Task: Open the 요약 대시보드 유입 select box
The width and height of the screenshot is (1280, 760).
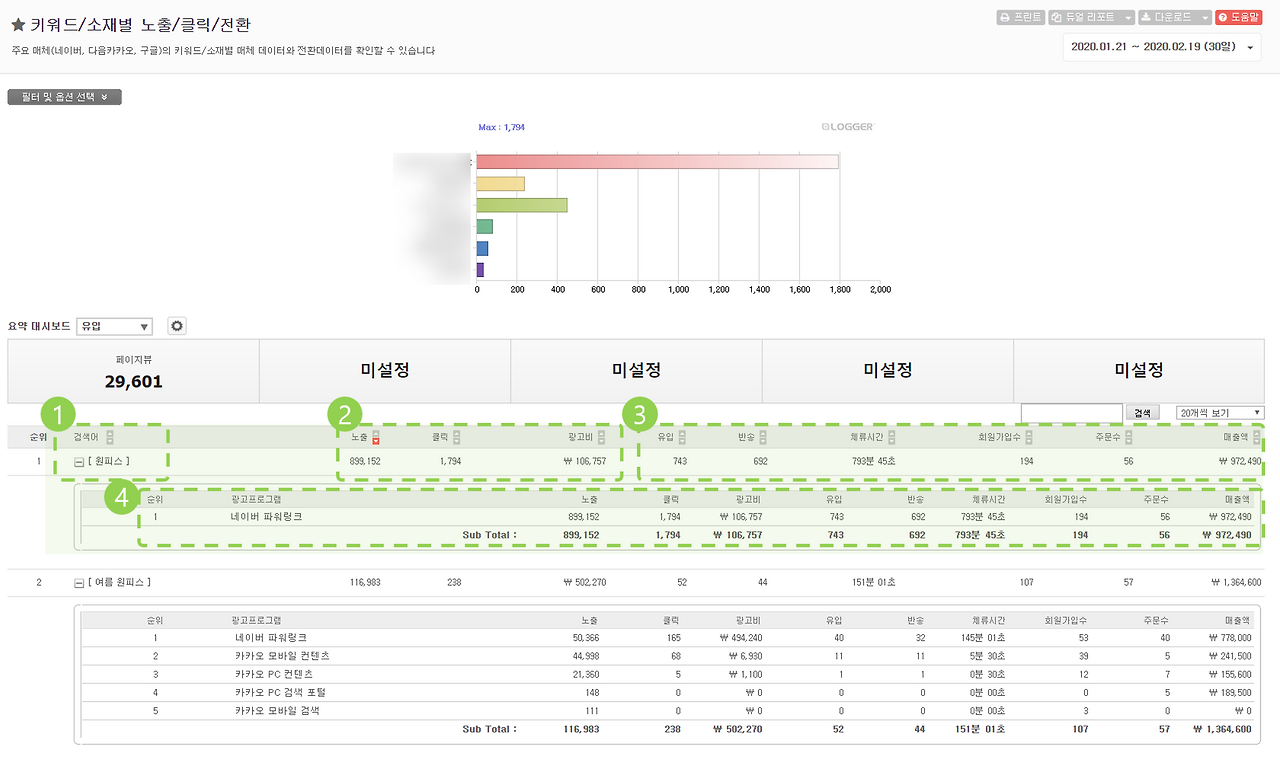Action: tap(114, 326)
